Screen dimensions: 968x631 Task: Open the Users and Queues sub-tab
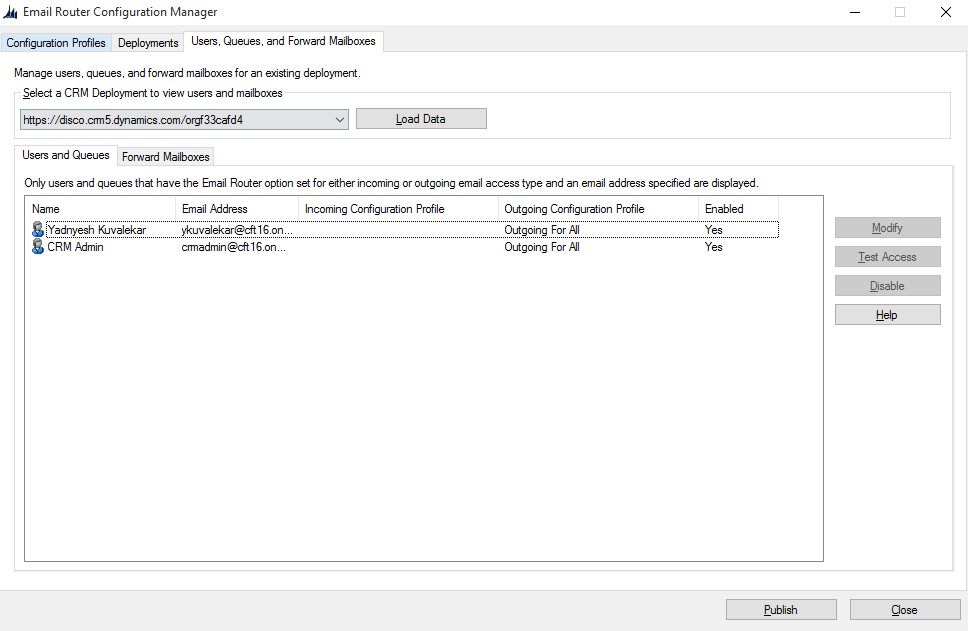click(x=66, y=155)
